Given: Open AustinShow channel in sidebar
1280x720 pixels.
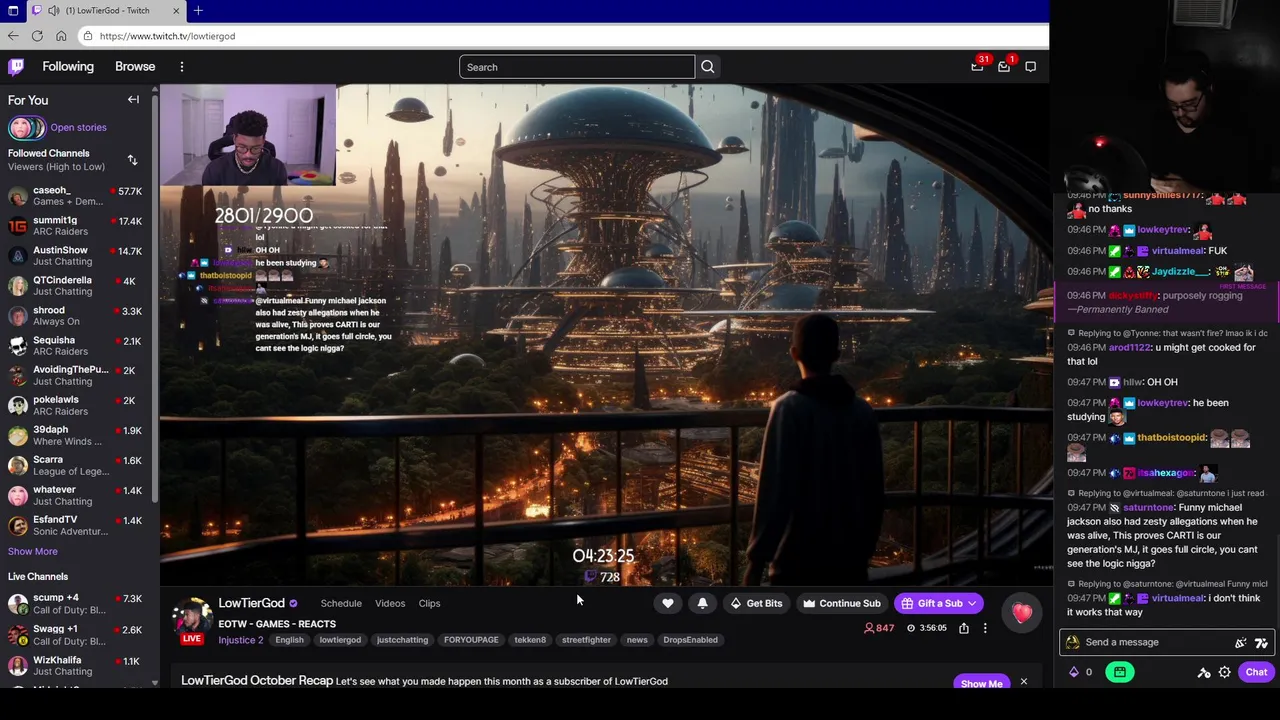Looking at the screenshot, I should tap(76, 256).
